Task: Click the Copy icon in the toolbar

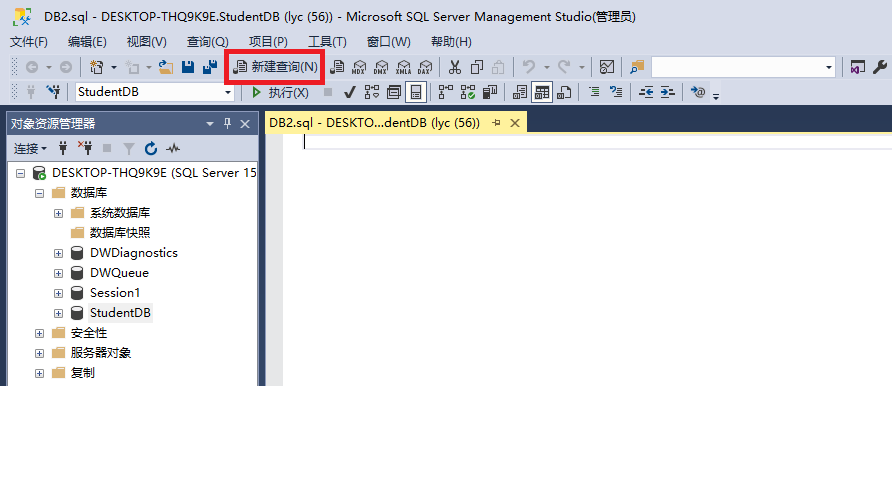Action: point(477,67)
